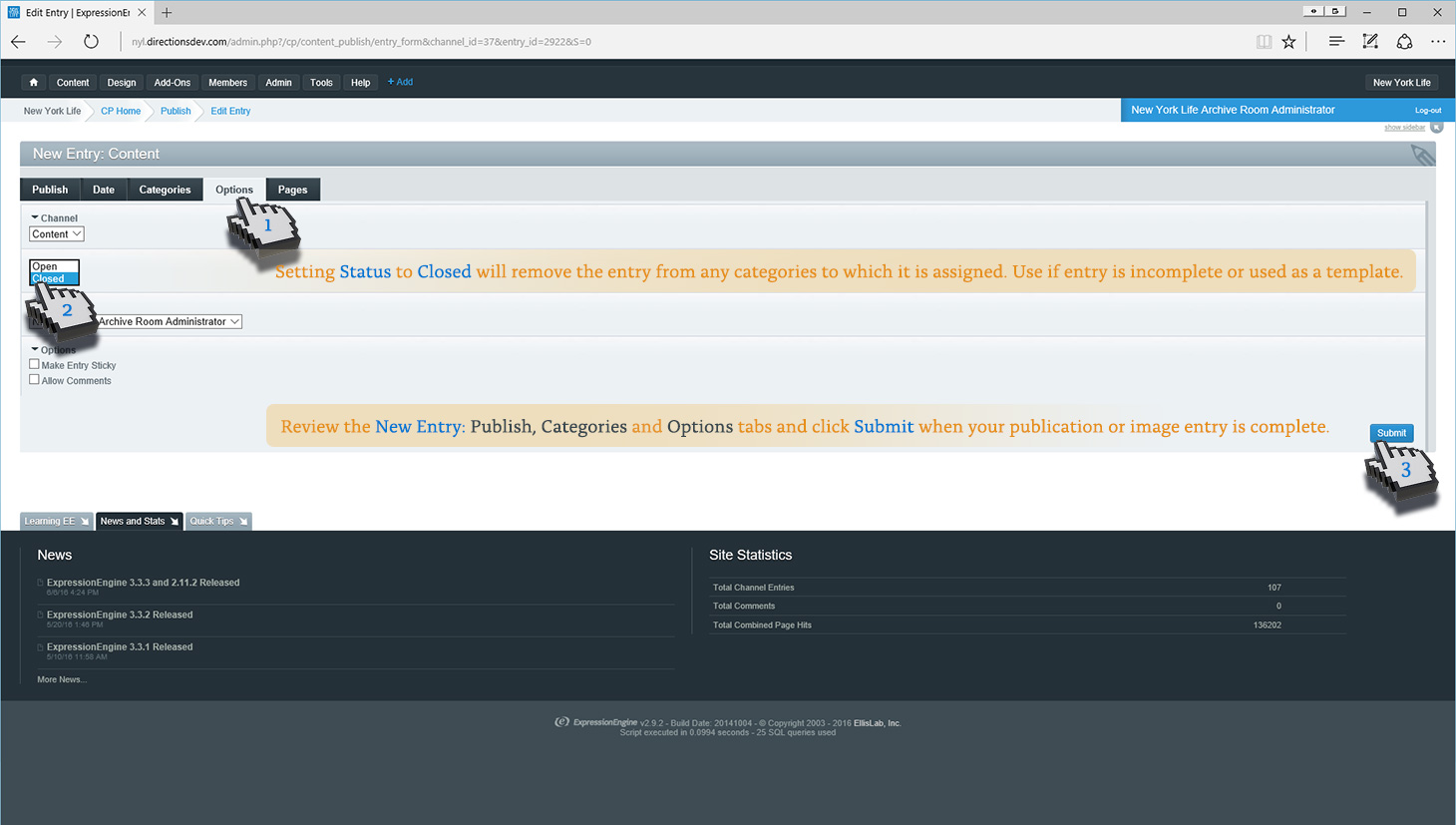Open the Design menu

tap(122, 83)
